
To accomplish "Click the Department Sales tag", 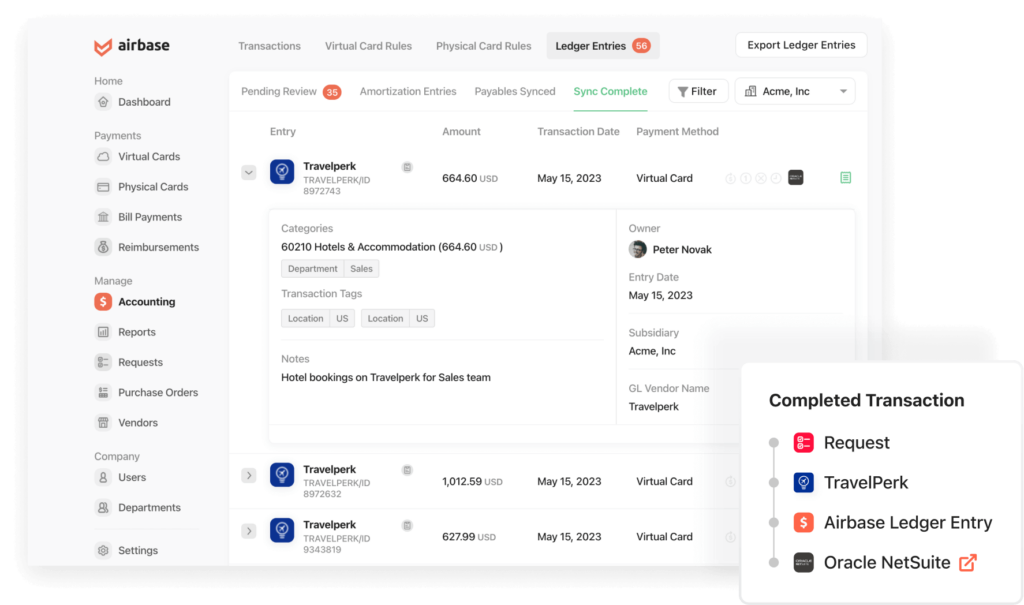I will tap(330, 269).
